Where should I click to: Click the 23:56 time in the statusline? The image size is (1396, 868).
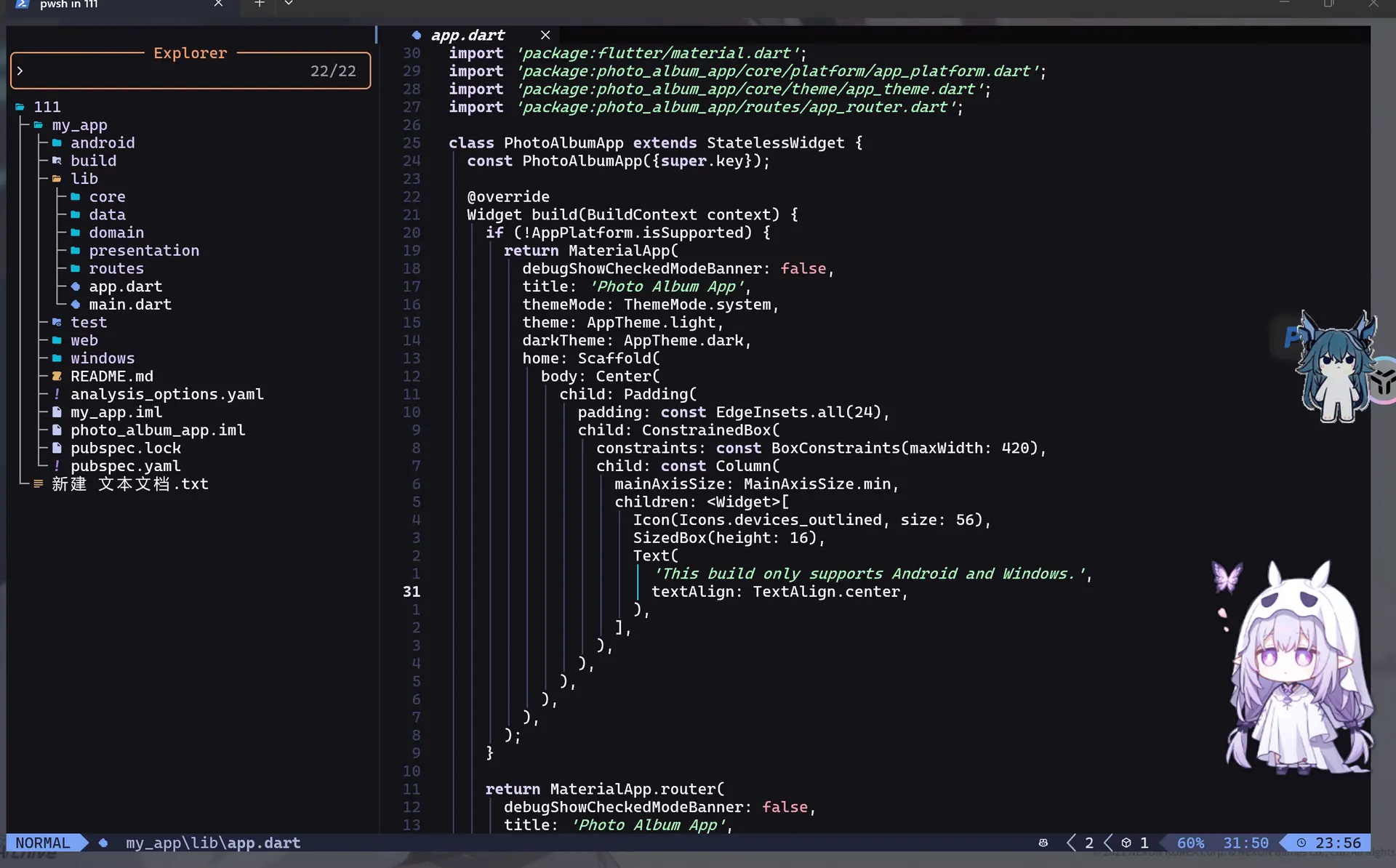click(1338, 843)
